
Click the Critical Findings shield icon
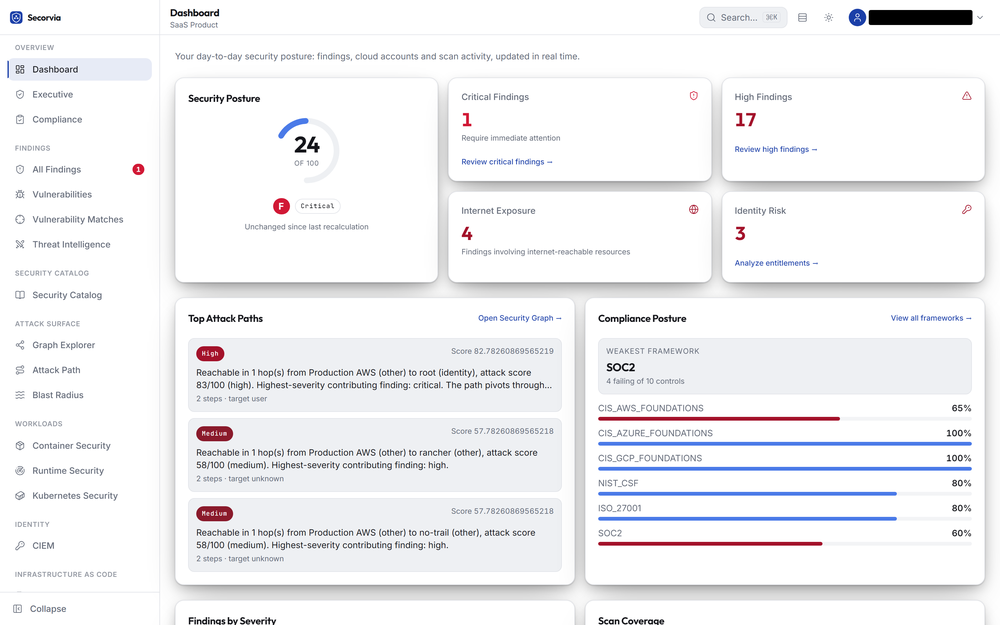pyautogui.click(x=693, y=96)
